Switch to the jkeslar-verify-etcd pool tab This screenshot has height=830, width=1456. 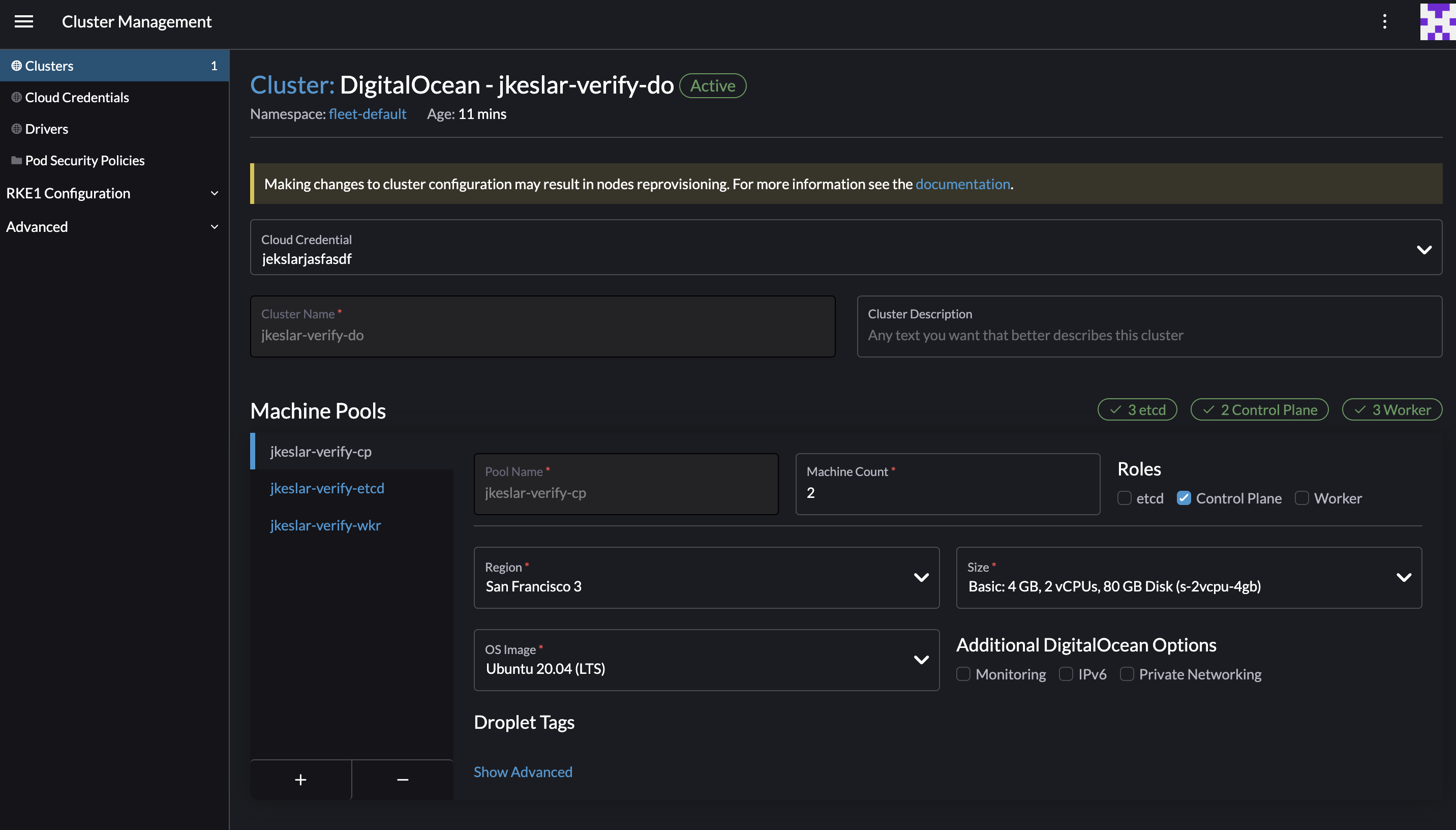click(327, 488)
